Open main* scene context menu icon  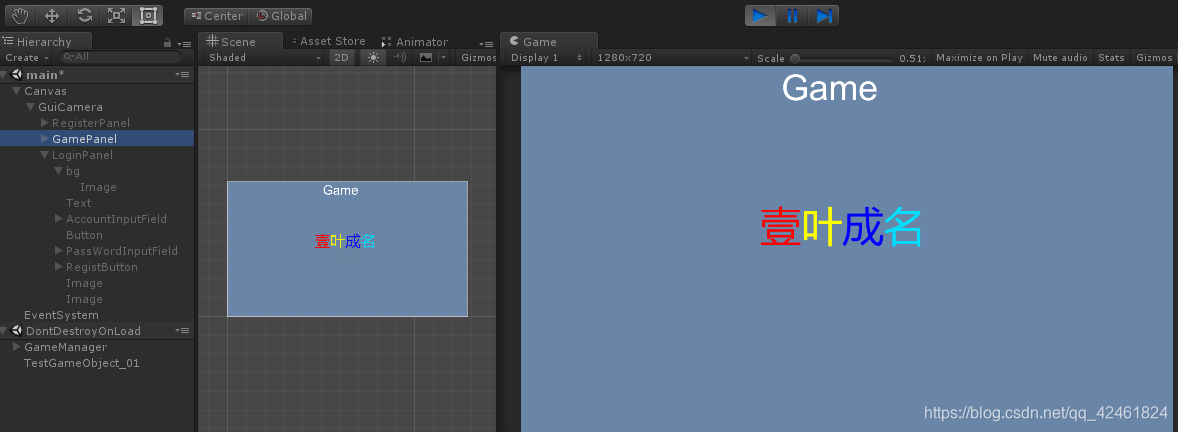(x=182, y=74)
